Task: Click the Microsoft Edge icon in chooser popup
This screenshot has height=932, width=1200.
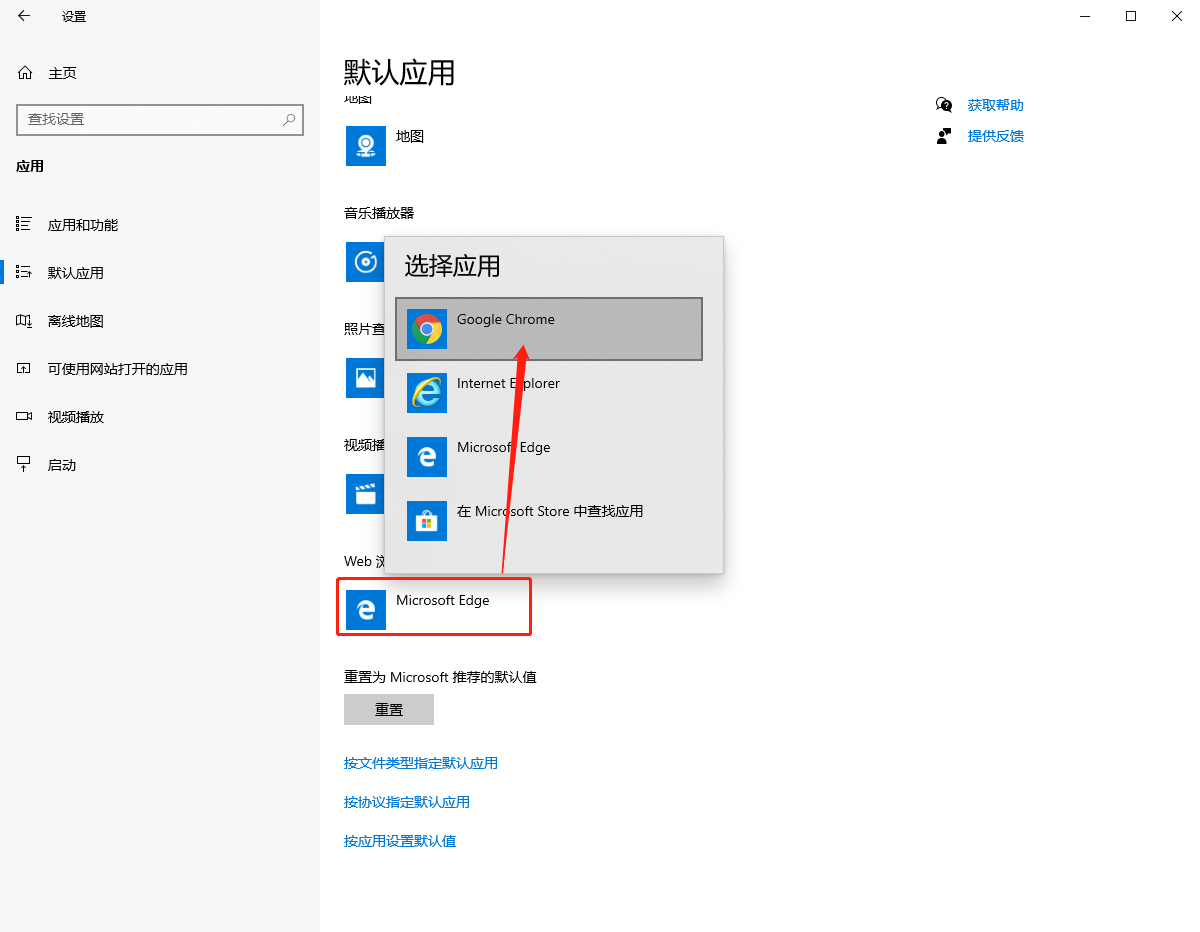Action: click(x=427, y=457)
